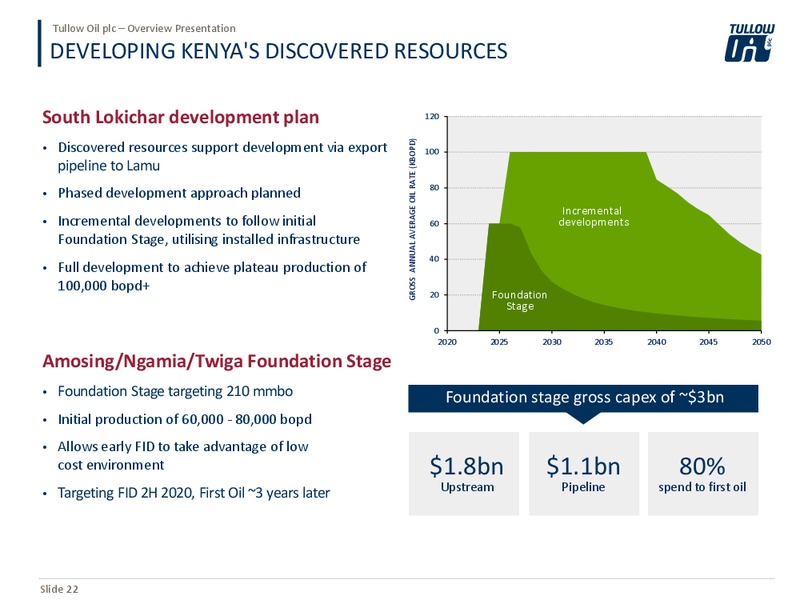Select the bullet about export pipeline to Lamu
800x600 pixels.
222,157
